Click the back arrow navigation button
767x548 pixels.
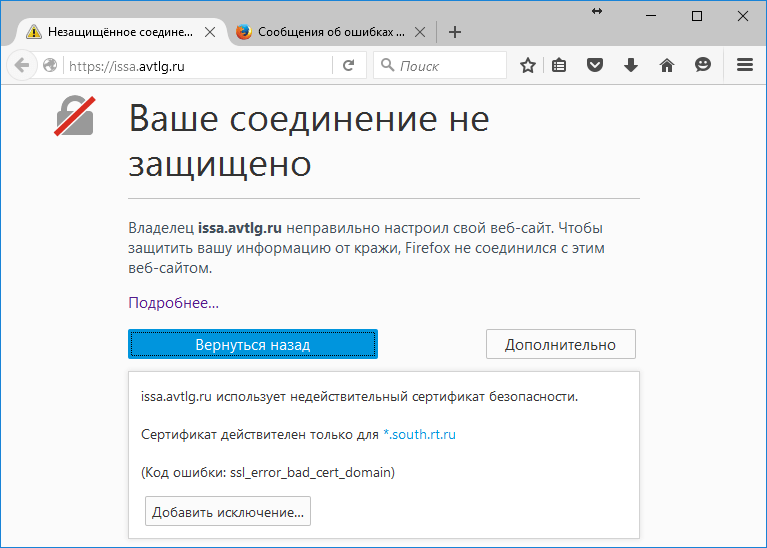(22, 65)
